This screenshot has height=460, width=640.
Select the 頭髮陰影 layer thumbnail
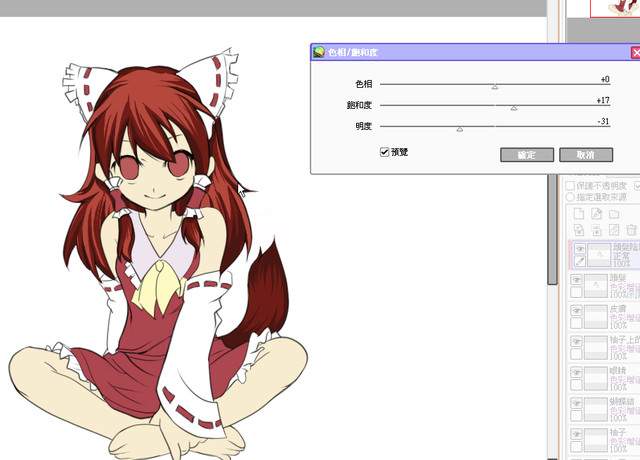599,255
